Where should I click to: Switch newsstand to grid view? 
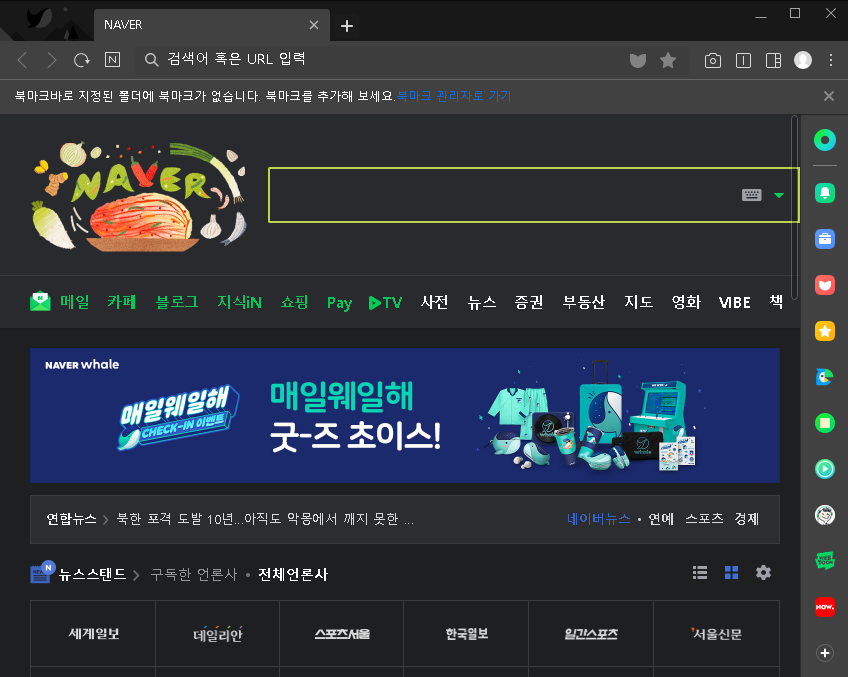click(x=731, y=573)
